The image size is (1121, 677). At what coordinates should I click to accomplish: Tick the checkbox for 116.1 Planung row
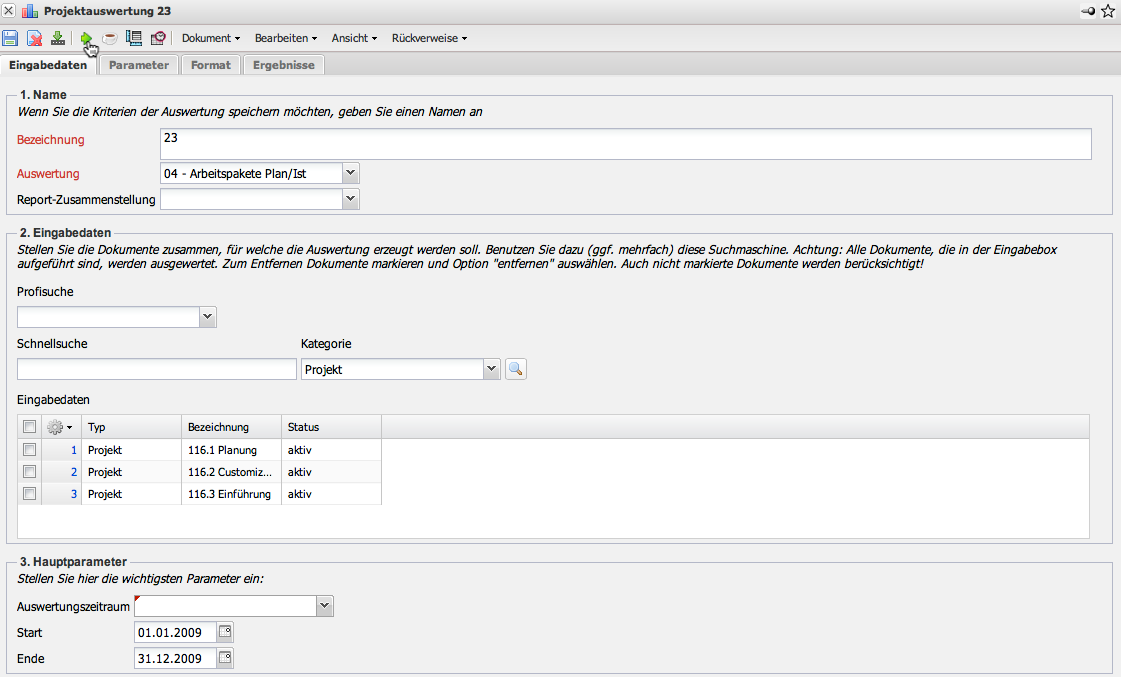click(29, 450)
